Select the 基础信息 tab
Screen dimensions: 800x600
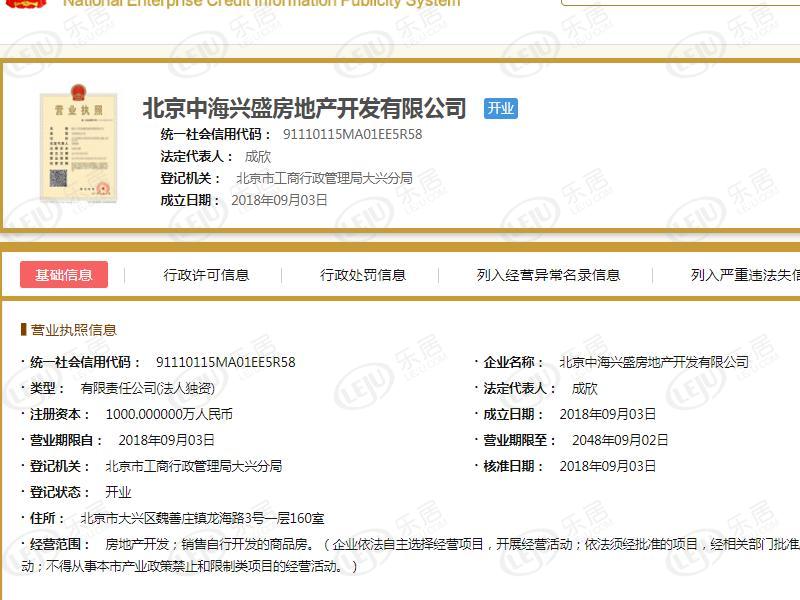click(x=64, y=275)
